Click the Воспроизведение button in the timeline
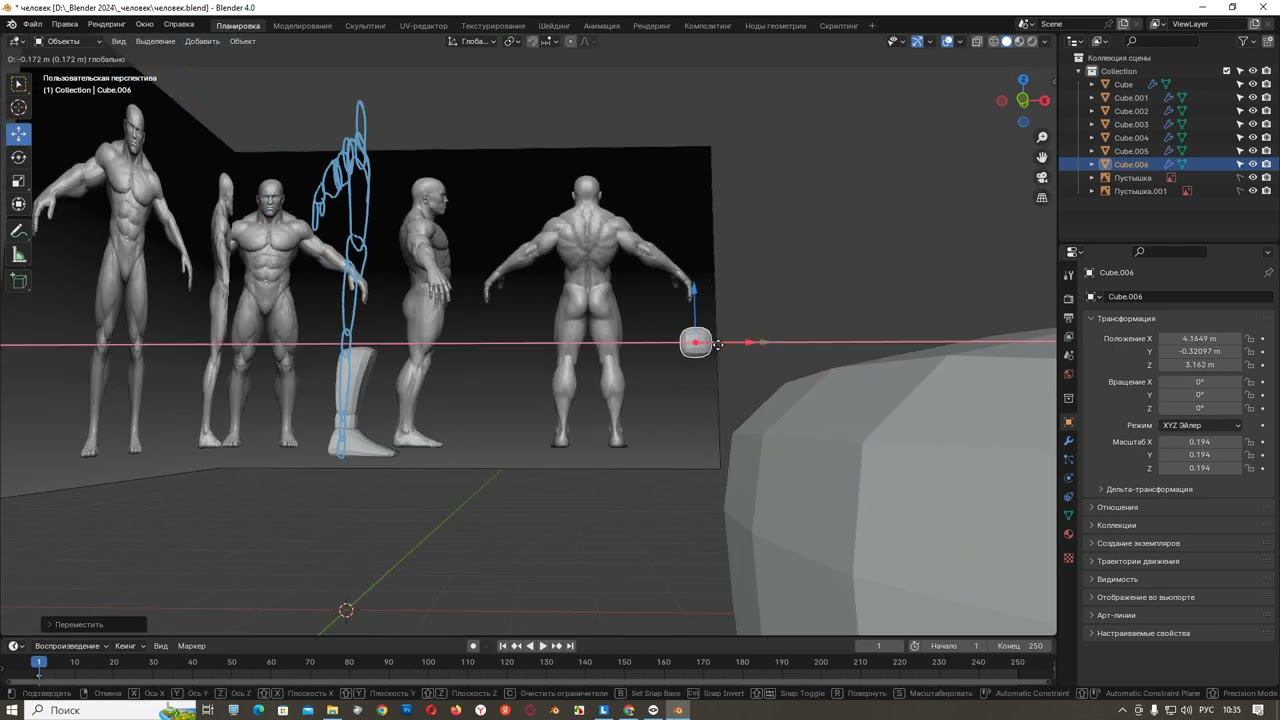Screen dimensions: 1280x720 click(68, 646)
